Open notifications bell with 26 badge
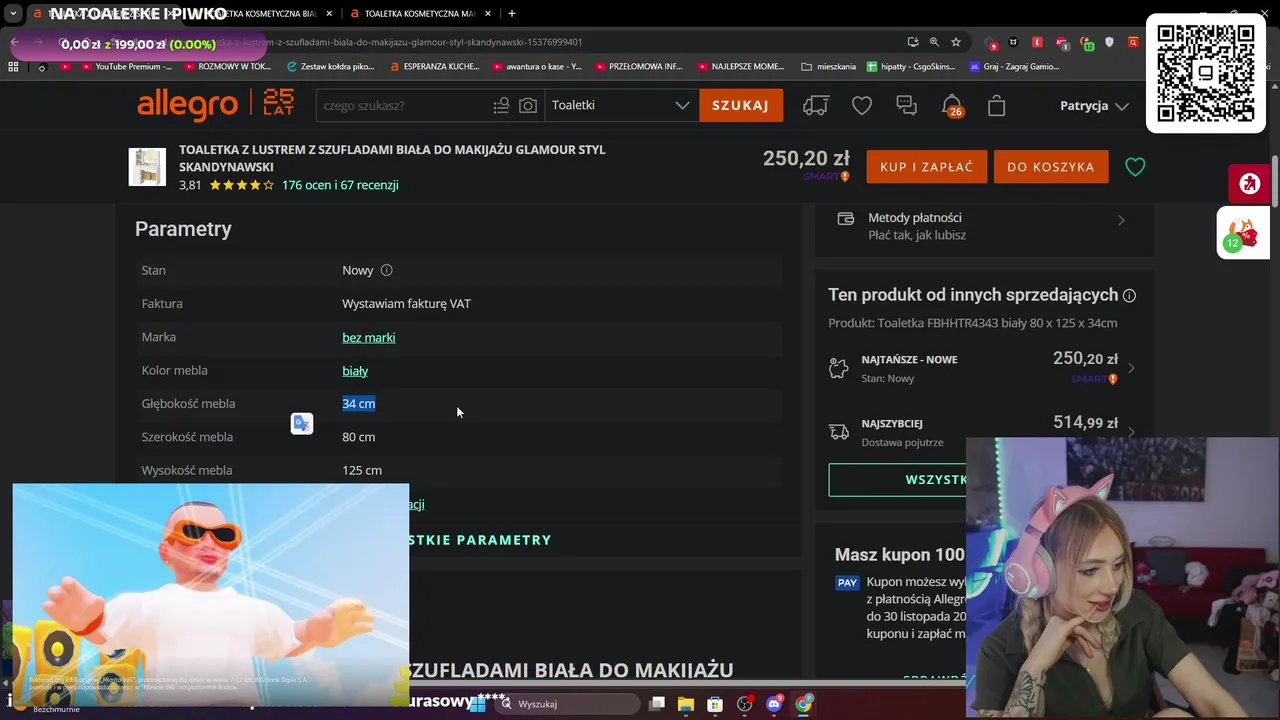Image resolution: width=1280 pixels, height=720 pixels. [952, 105]
